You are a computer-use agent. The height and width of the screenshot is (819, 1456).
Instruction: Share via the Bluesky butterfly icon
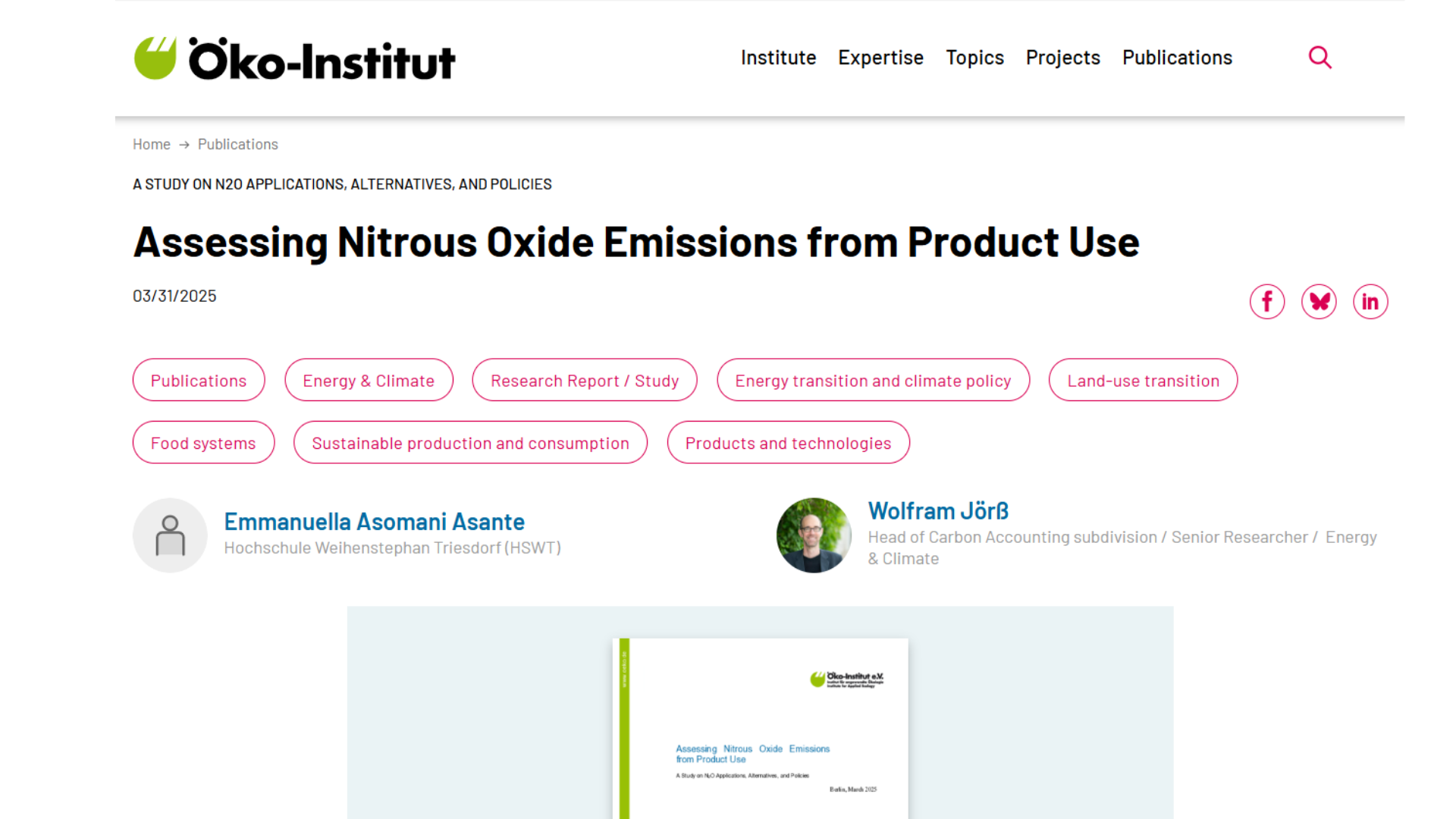point(1319,302)
